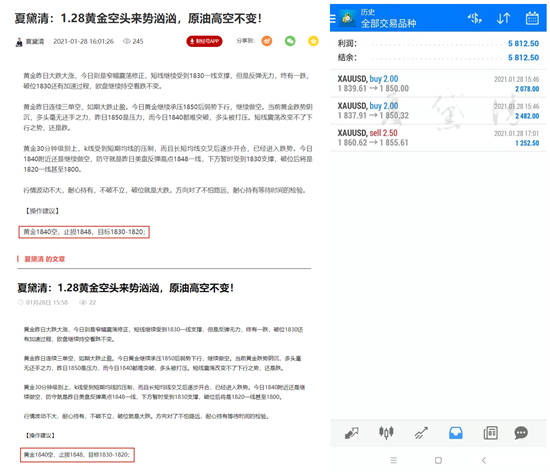The width and height of the screenshot is (550, 476).
Task: Click the 操作建议 heading in top article
Action: pyautogui.click(x=42, y=211)
